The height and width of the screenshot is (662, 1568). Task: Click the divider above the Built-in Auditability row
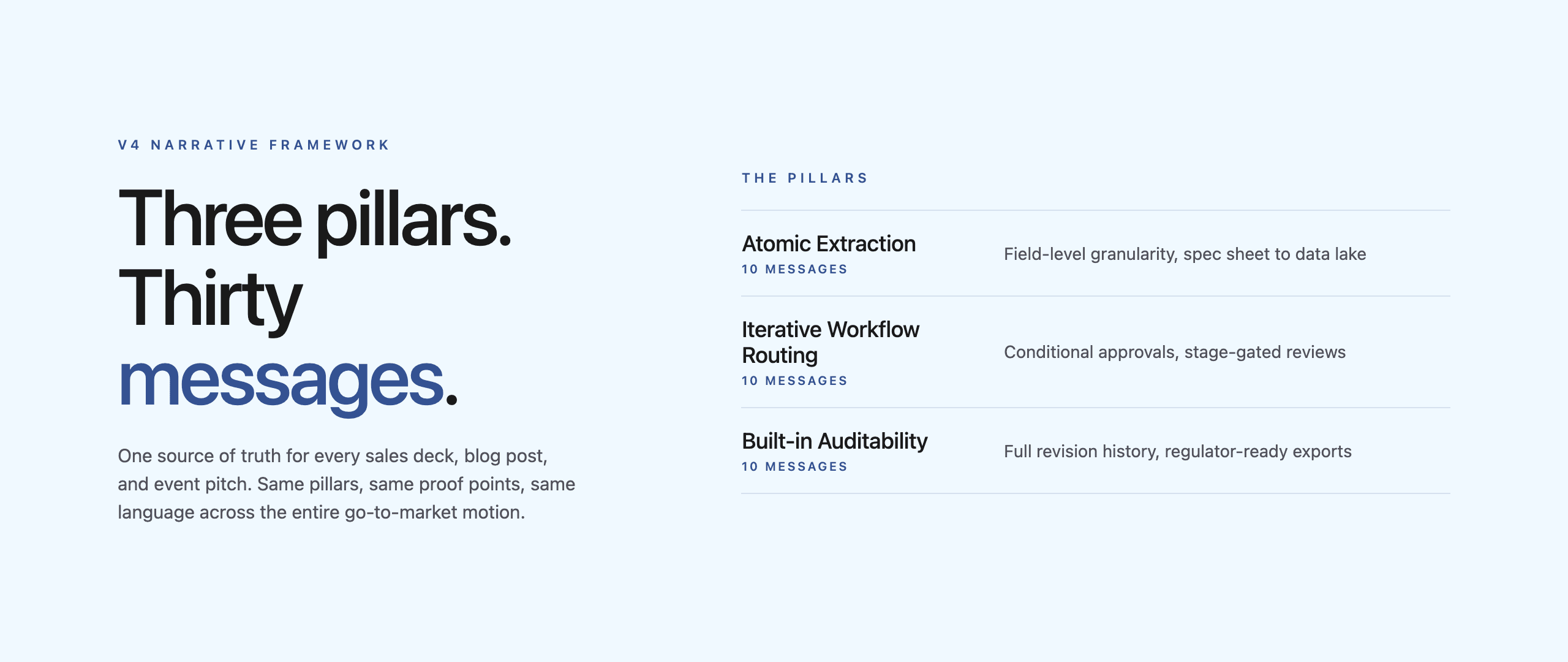[x=1095, y=408]
